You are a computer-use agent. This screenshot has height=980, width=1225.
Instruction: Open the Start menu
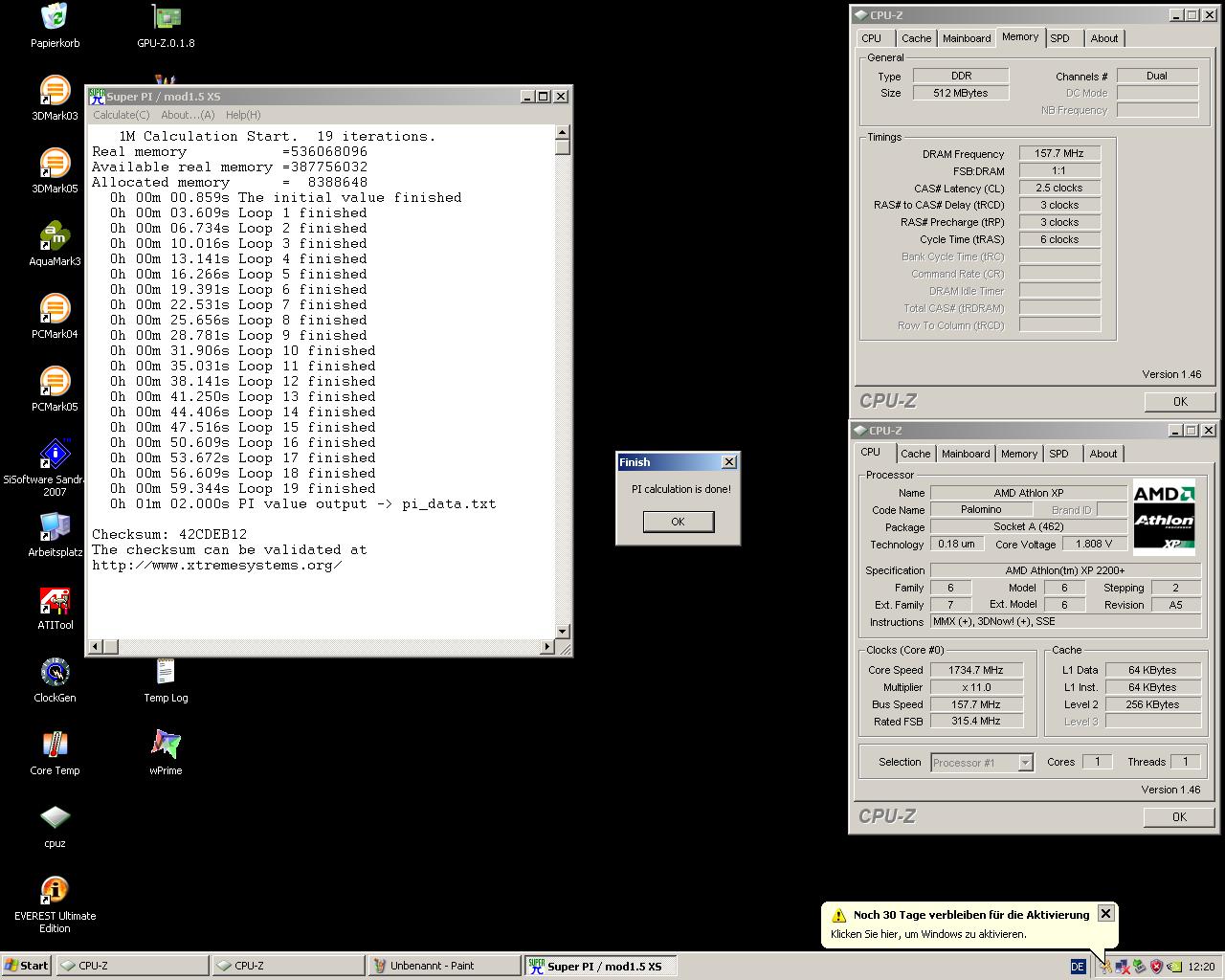pyautogui.click(x=26, y=966)
